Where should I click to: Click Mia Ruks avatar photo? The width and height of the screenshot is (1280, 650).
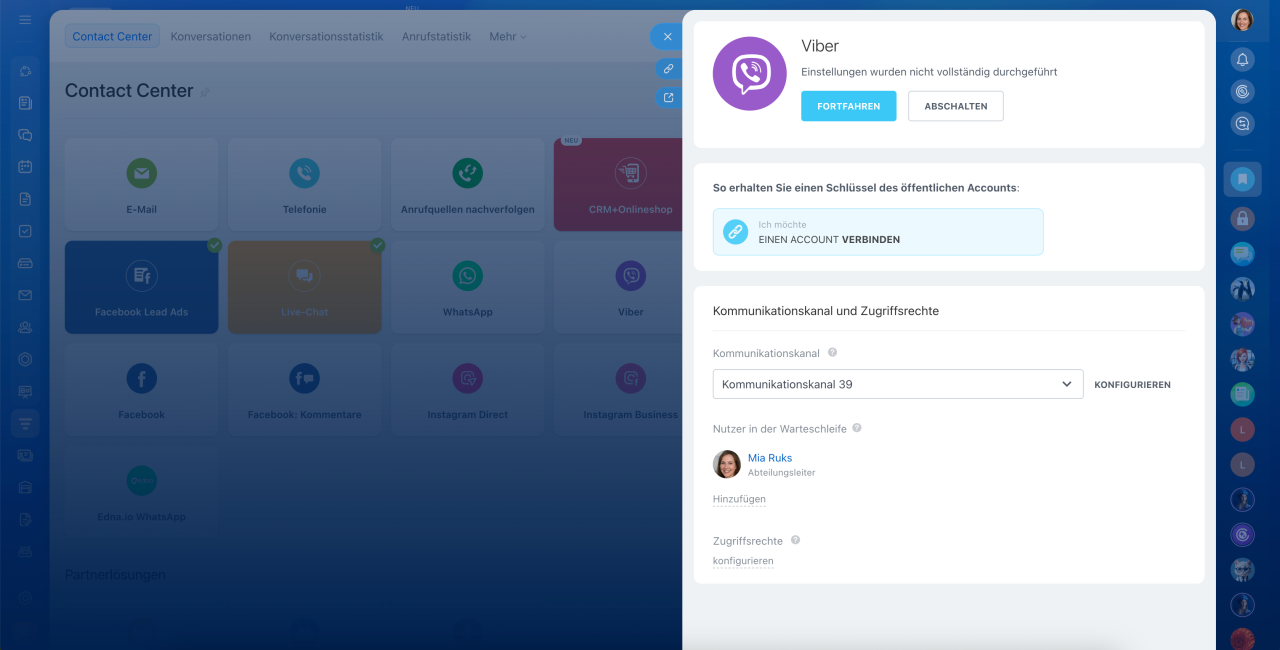coord(727,464)
